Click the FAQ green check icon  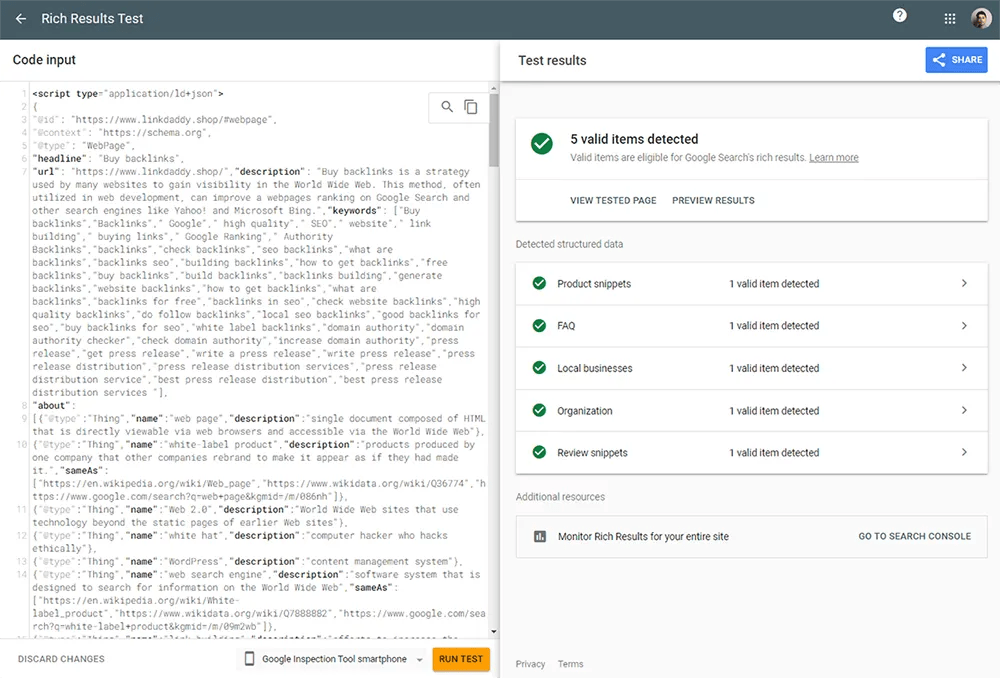point(540,325)
